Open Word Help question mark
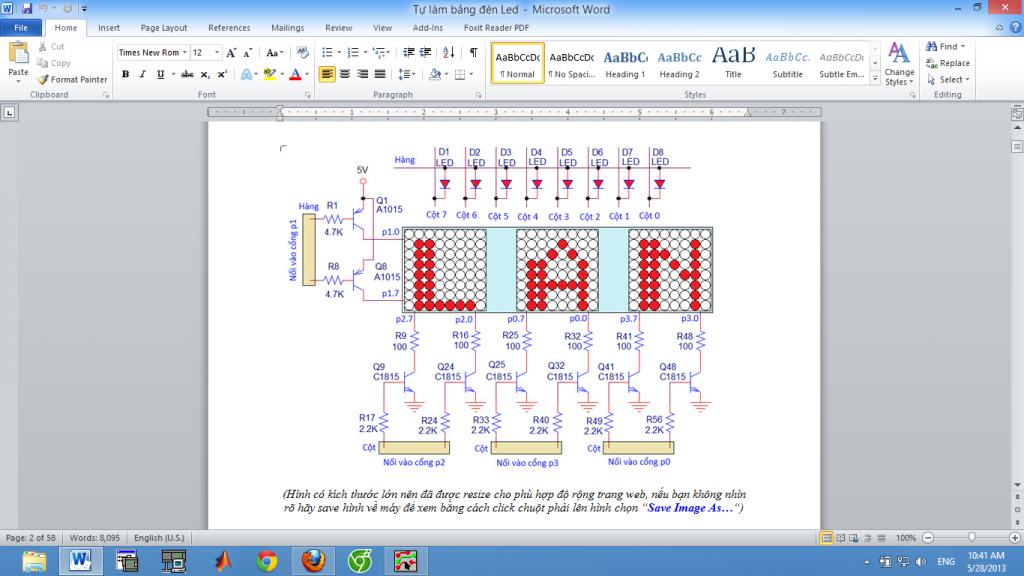This screenshot has width=1024, height=576. click(x=1016, y=27)
